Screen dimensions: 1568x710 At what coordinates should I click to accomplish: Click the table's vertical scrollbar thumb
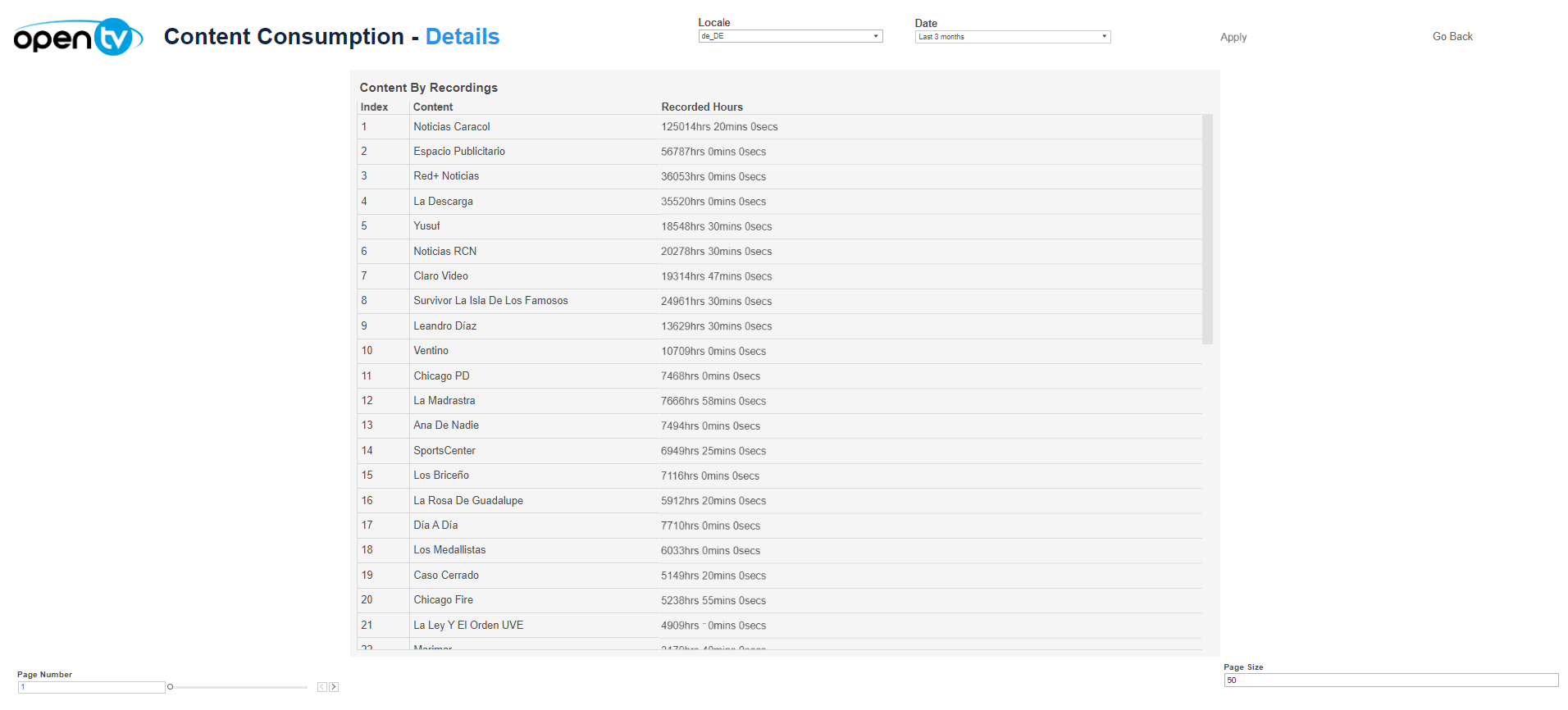tap(1206, 230)
